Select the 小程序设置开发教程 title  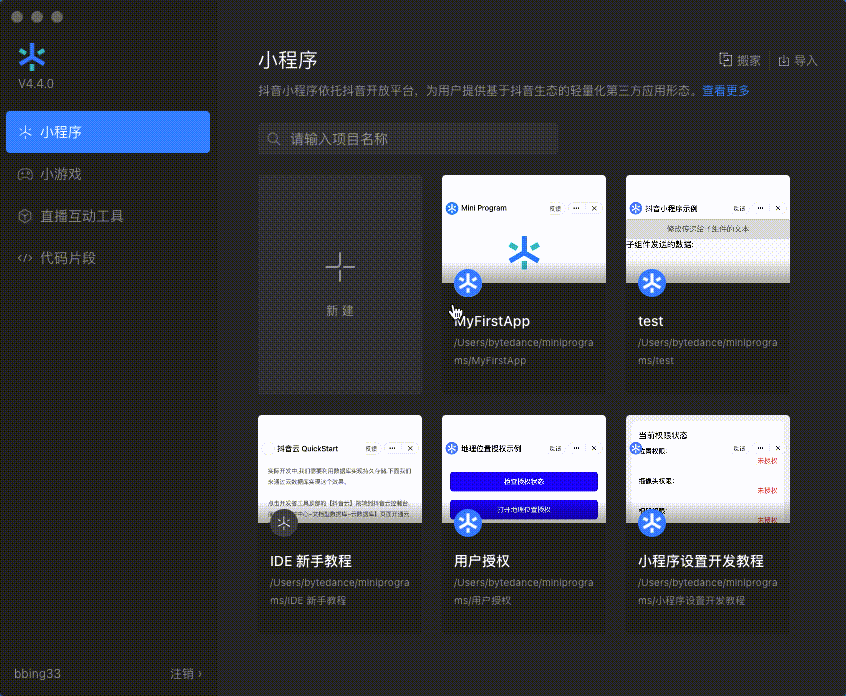click(701, 562)
